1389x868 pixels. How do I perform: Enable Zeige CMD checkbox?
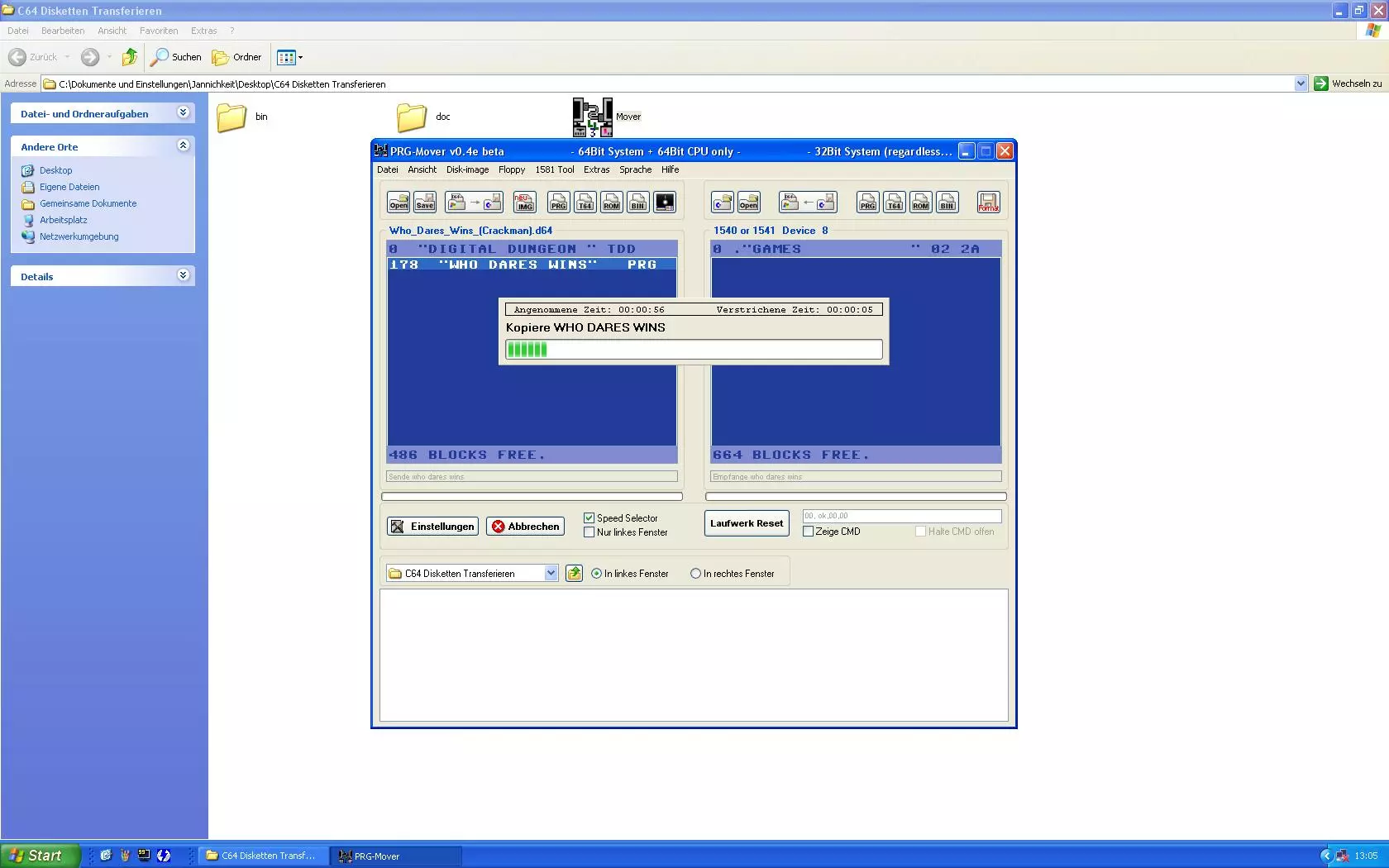[808, 532]
